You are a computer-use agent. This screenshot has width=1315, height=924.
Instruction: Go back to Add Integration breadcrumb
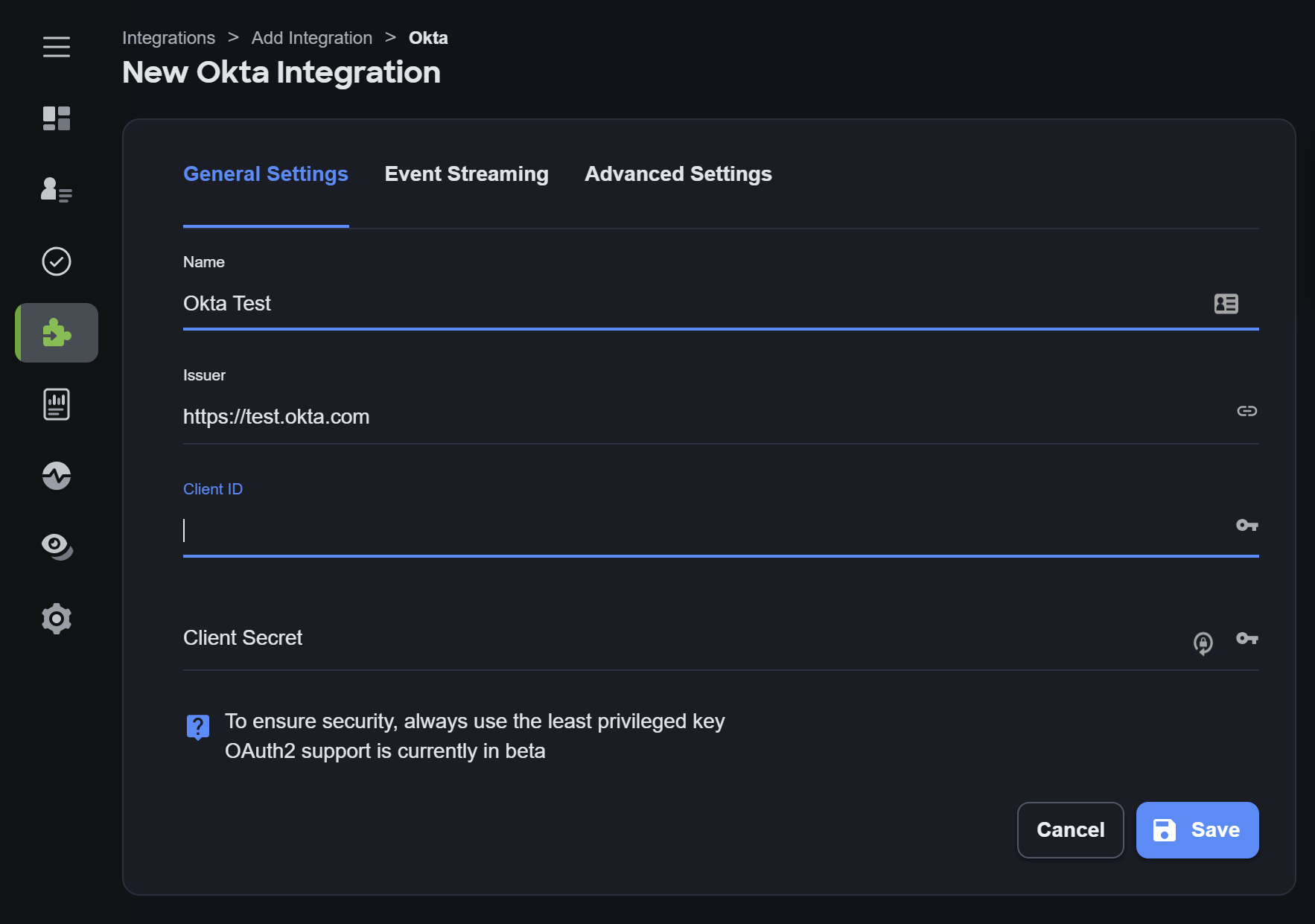point(311,38)
